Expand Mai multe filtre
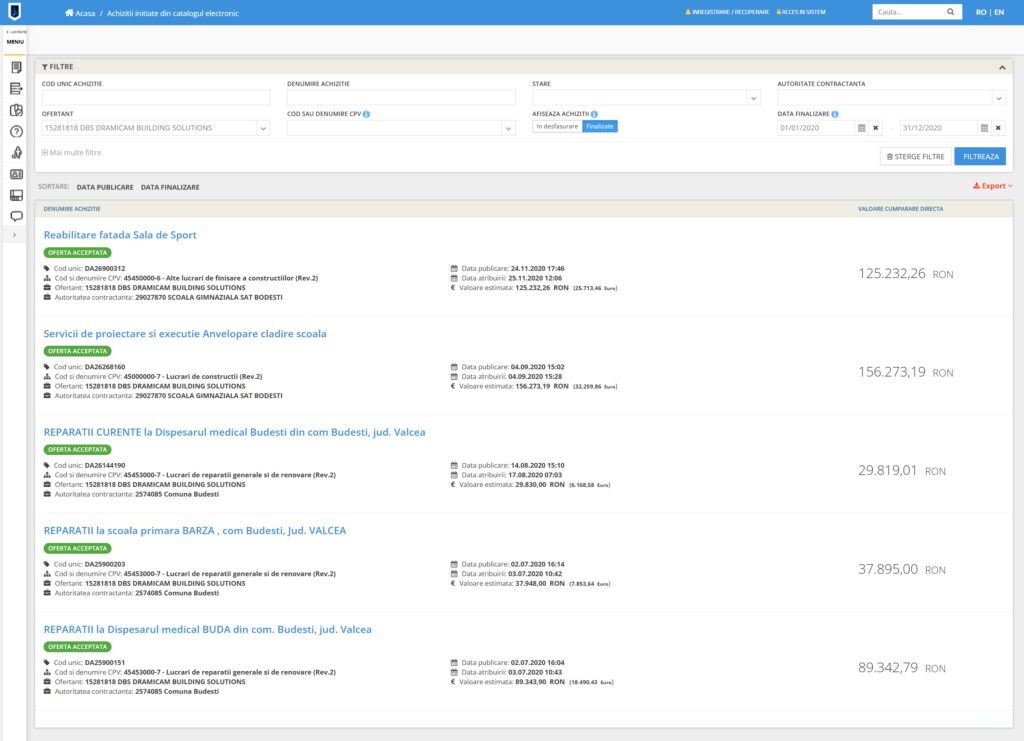This screenshot has height=741, width=1024. tap(72, 153)
